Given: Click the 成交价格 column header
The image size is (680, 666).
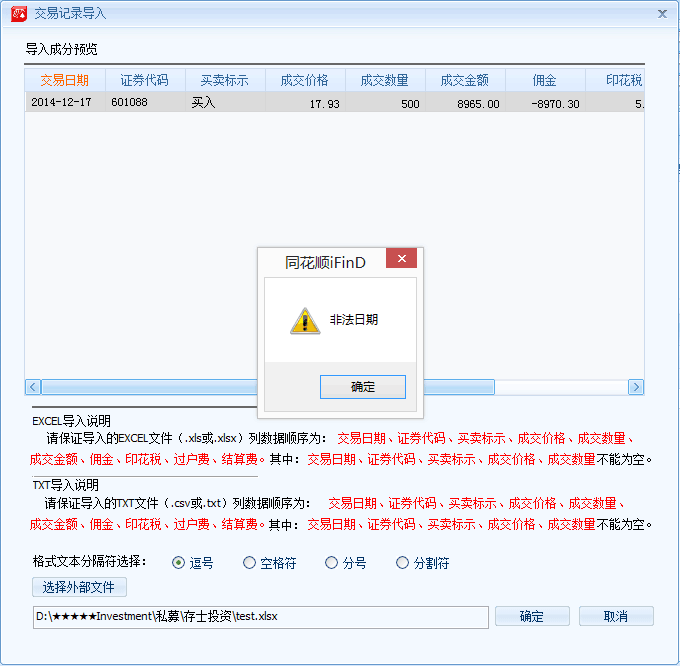Looking at the screenshot, I should point(305,80).
